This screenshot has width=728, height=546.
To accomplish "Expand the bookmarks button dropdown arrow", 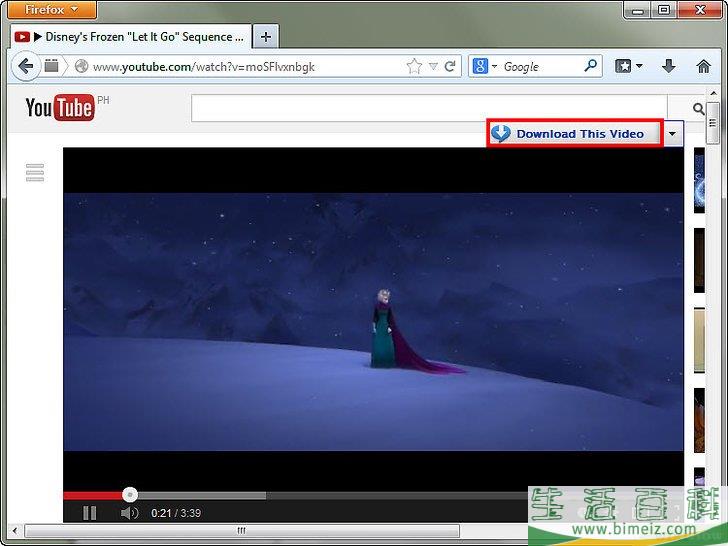I will tap(639, 66).
